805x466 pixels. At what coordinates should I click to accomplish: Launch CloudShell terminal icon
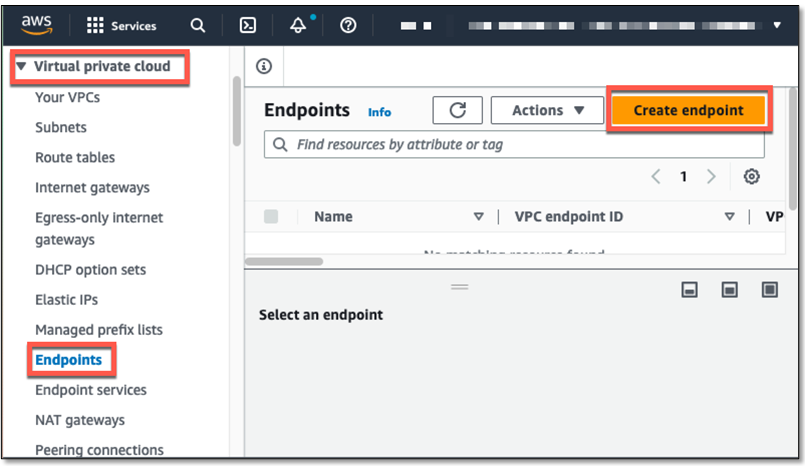point(248,26)
